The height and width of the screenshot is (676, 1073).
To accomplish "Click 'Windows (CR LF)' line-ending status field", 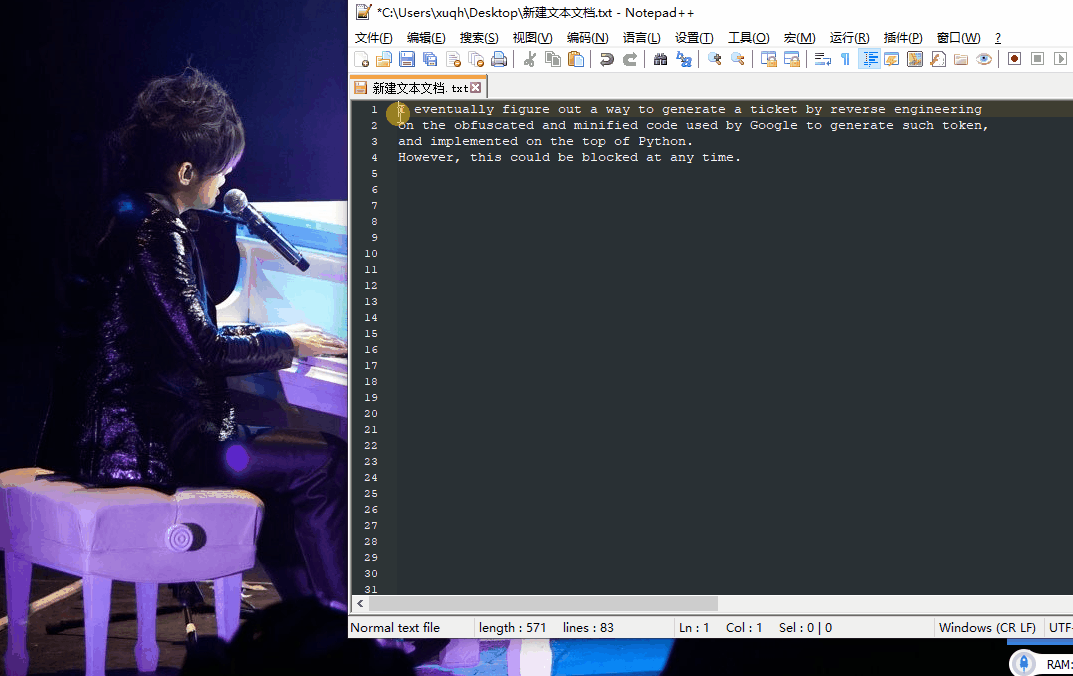I will coord(987,627).
